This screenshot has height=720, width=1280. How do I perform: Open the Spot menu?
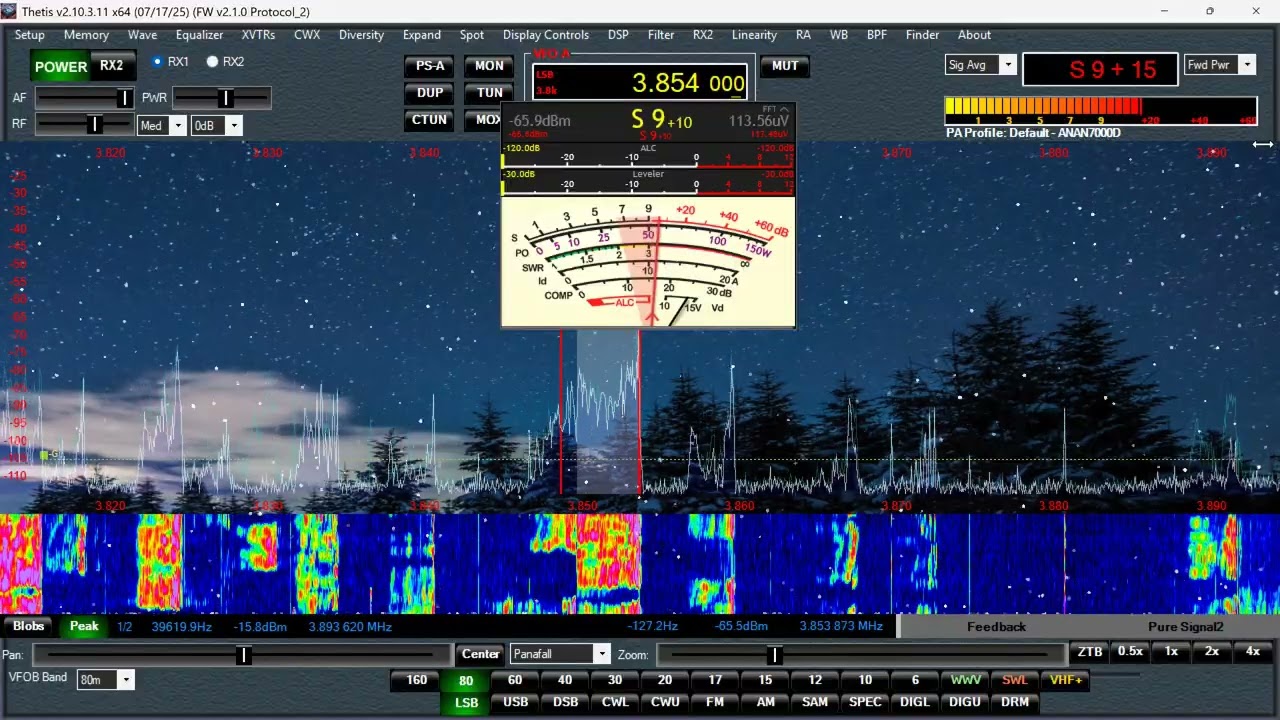point(472,35)
